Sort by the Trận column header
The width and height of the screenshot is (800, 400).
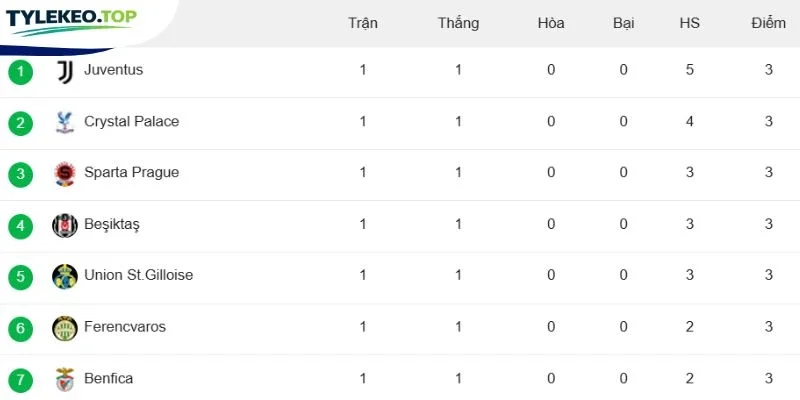pyautogui.click(x=363, y=23)
